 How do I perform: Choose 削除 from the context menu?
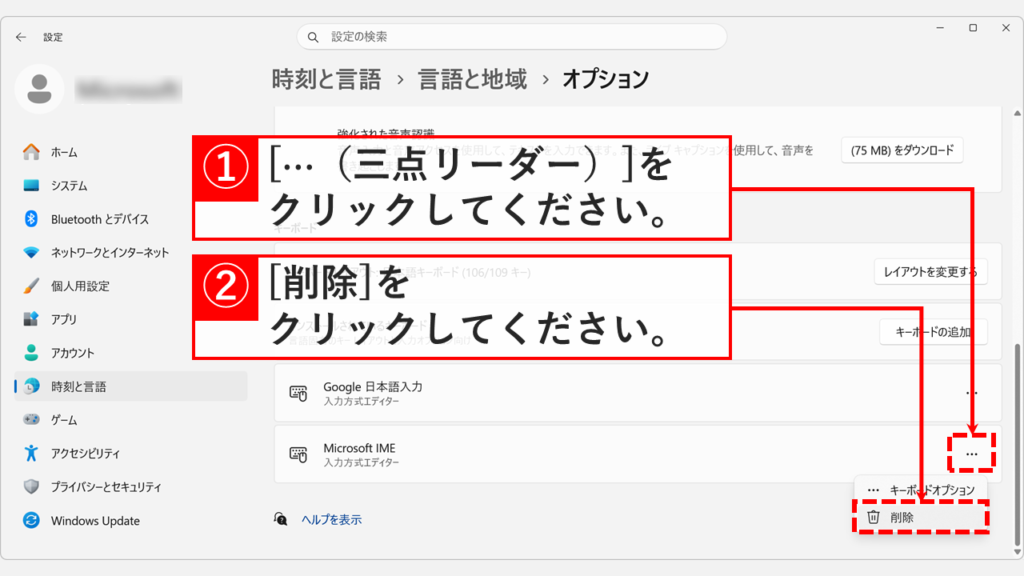click(x=920, y=517)
